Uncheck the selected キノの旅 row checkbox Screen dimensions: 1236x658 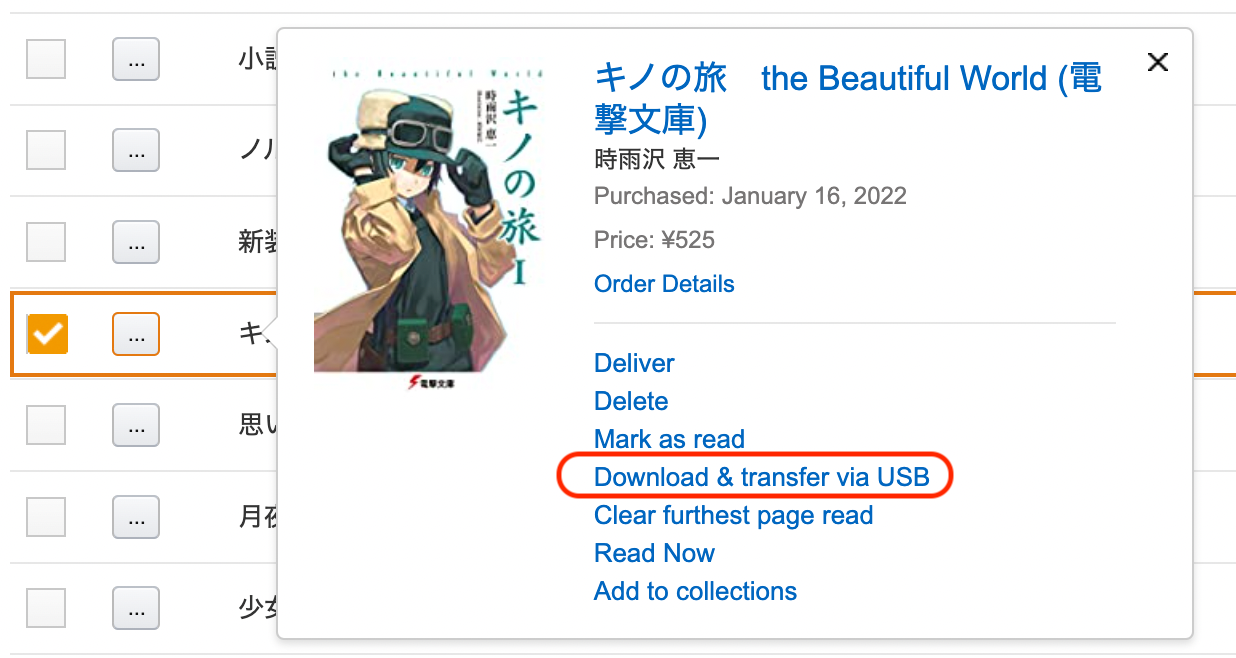[46, 333]
